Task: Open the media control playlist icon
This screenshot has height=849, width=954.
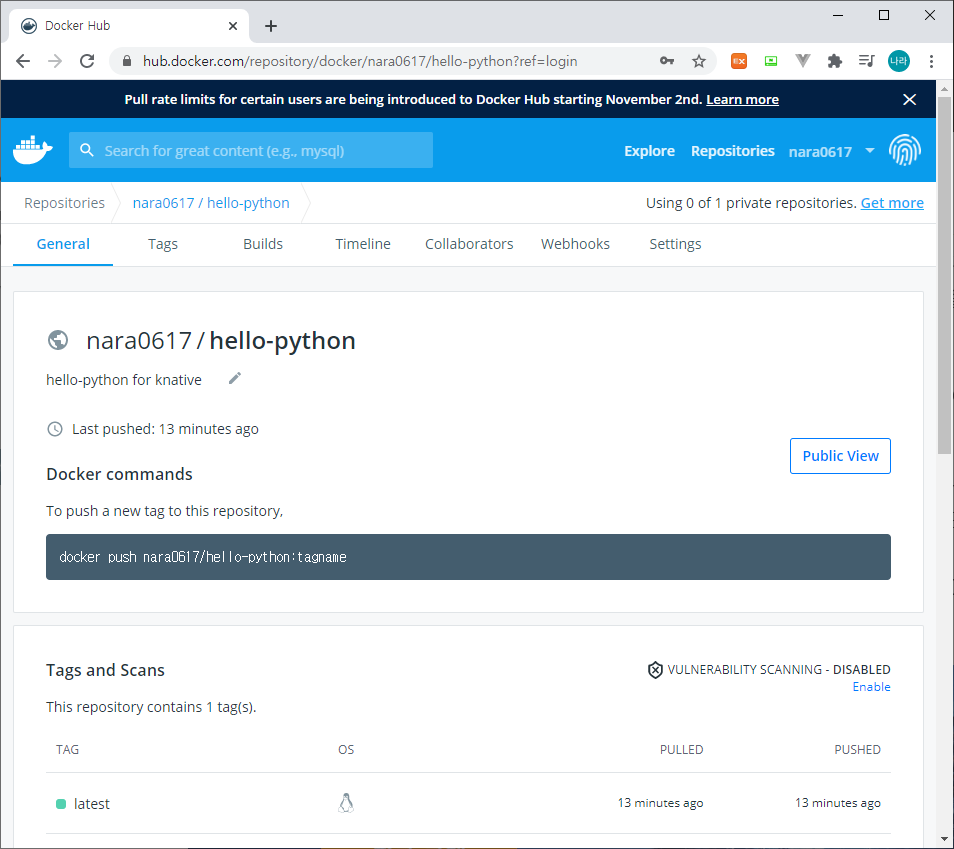Action: (x=866, y=61)
